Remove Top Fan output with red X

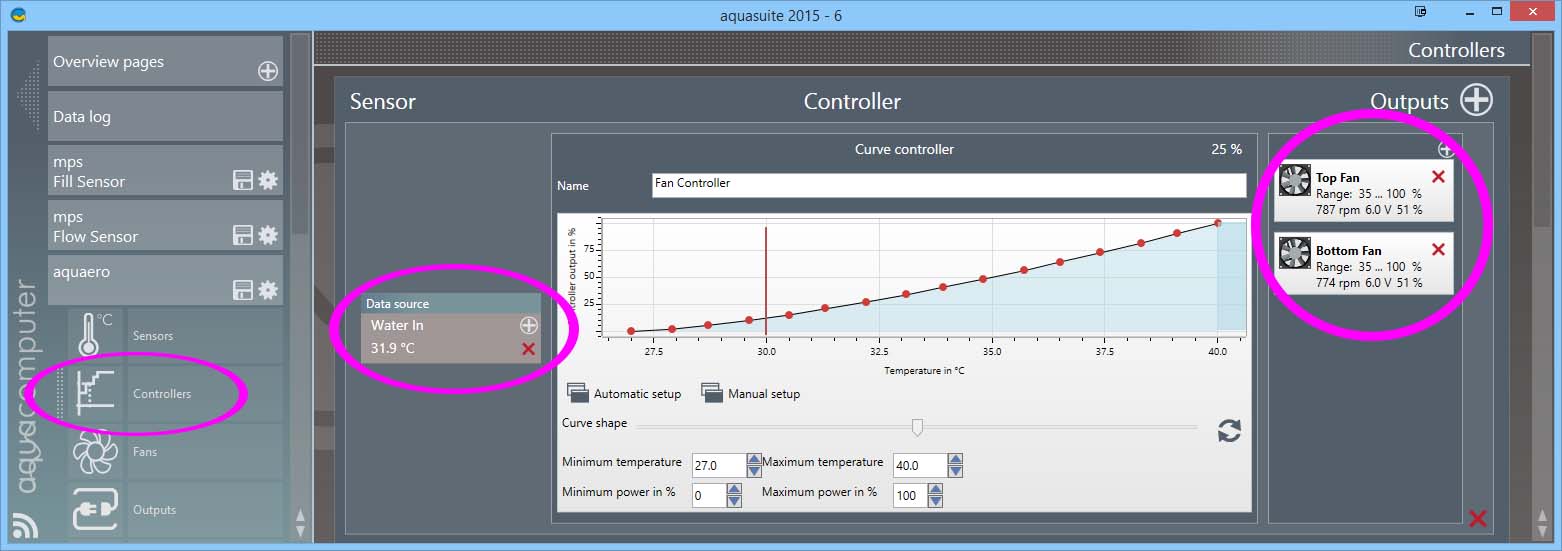(1438, 177)
